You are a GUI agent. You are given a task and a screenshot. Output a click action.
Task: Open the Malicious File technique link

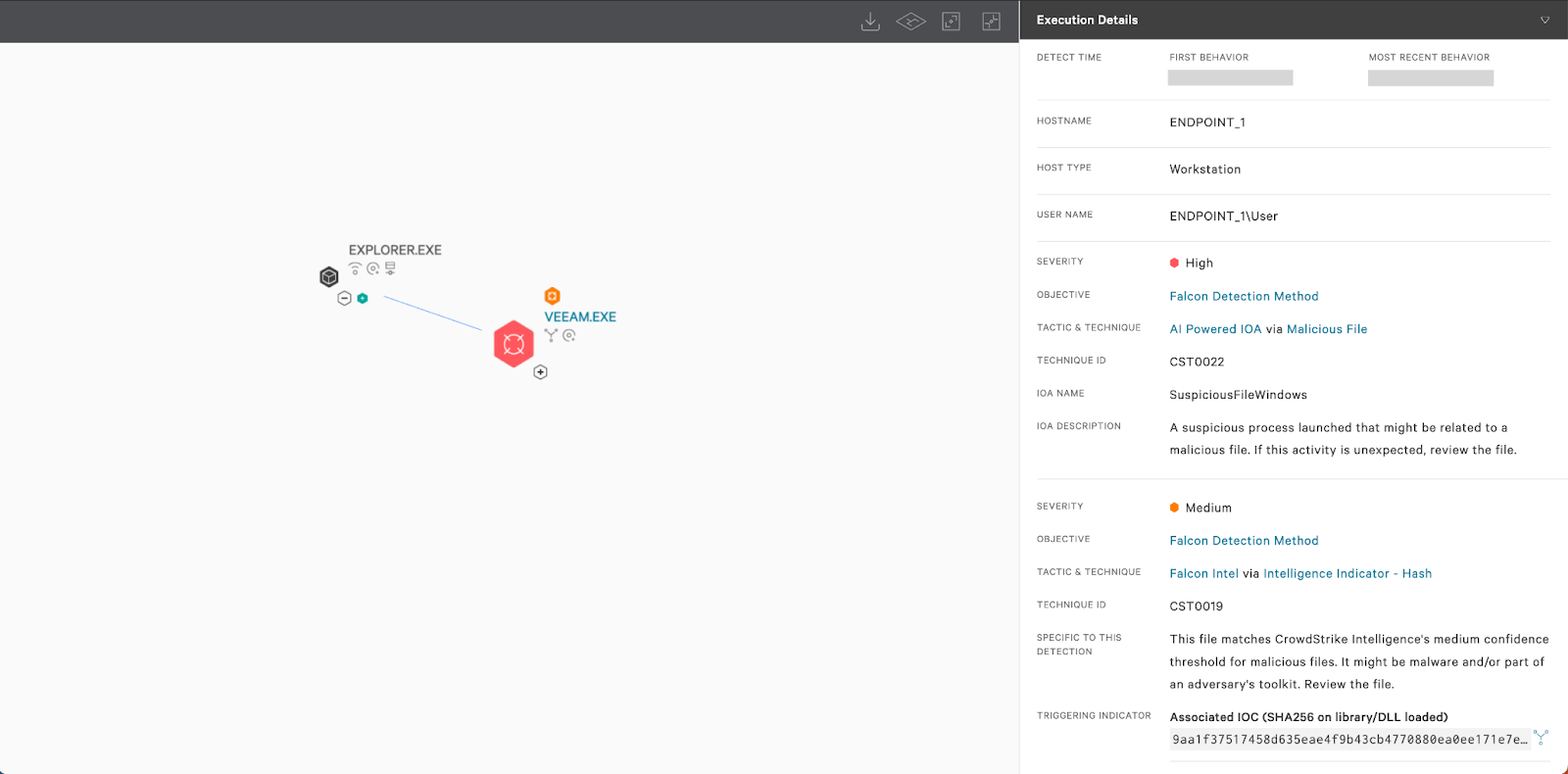tap(1327, 329)
